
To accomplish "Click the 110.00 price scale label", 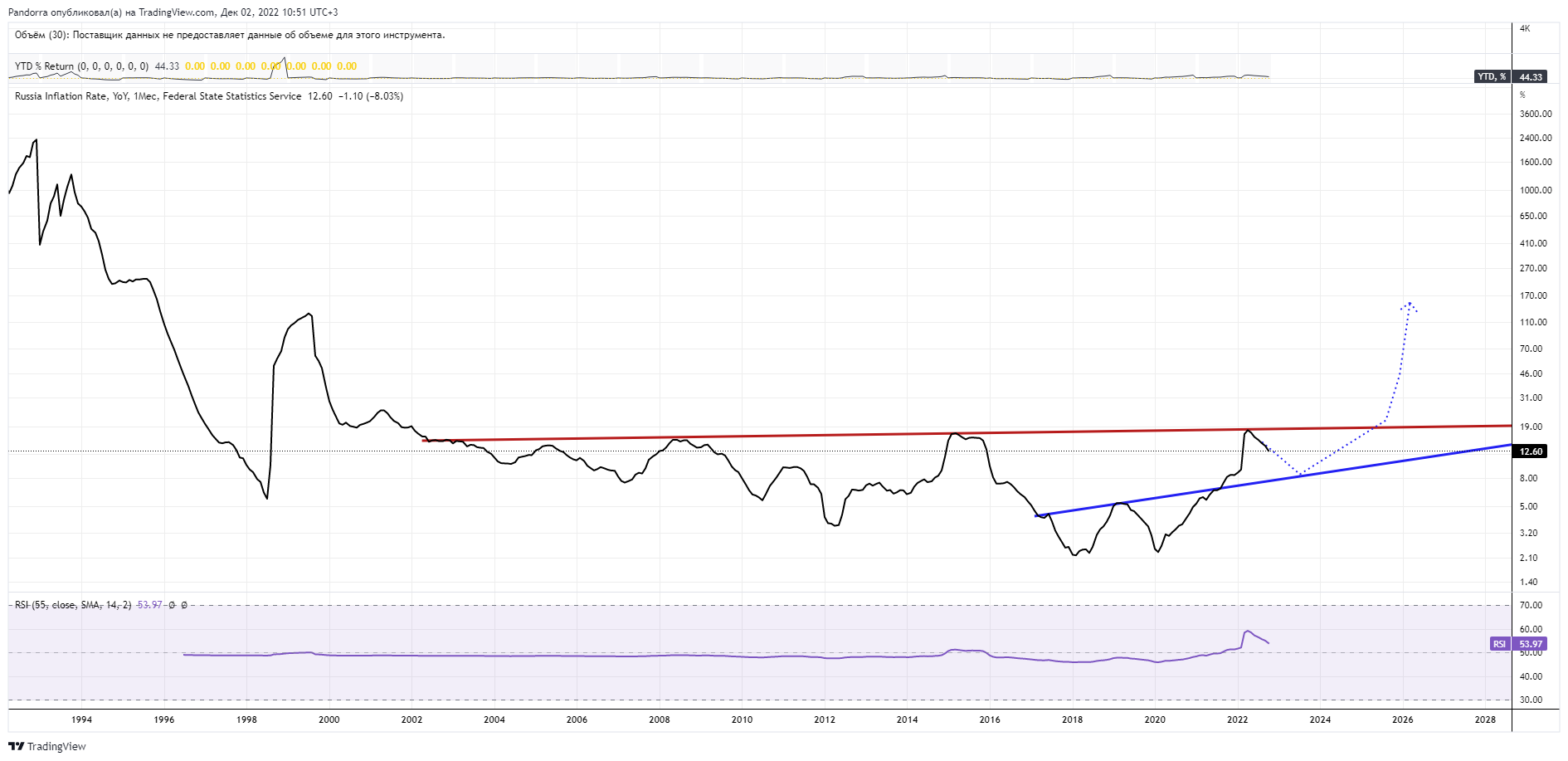I will [1533, 322].
